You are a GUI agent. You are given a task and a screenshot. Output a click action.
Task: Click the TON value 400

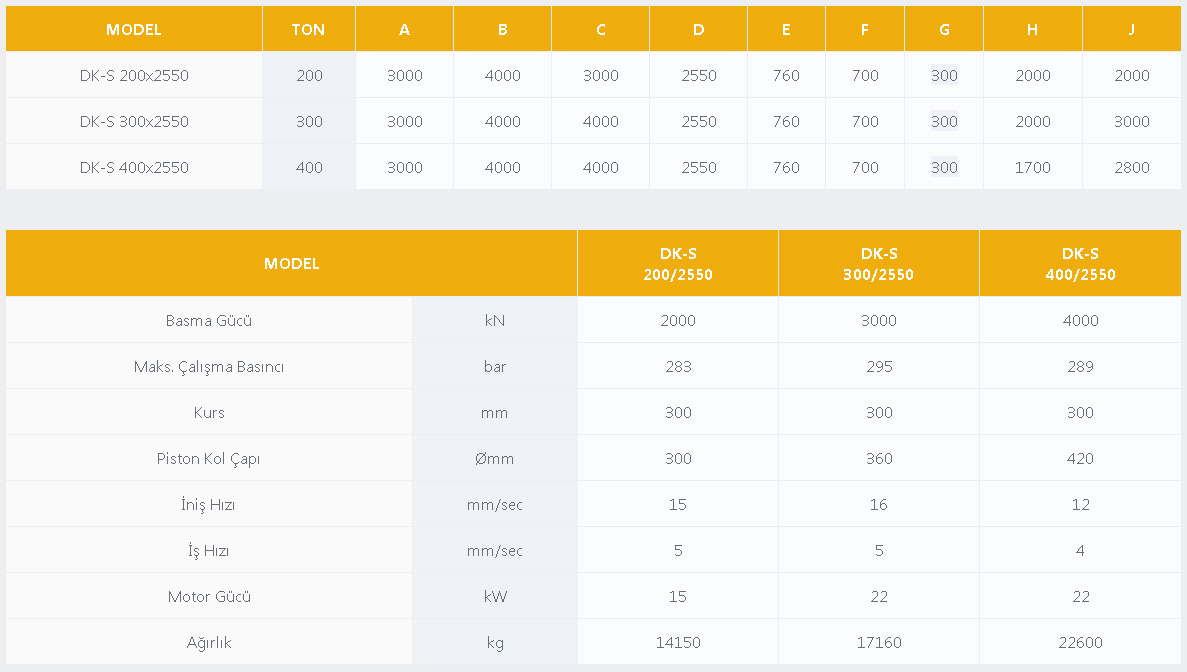pos(309,168)
